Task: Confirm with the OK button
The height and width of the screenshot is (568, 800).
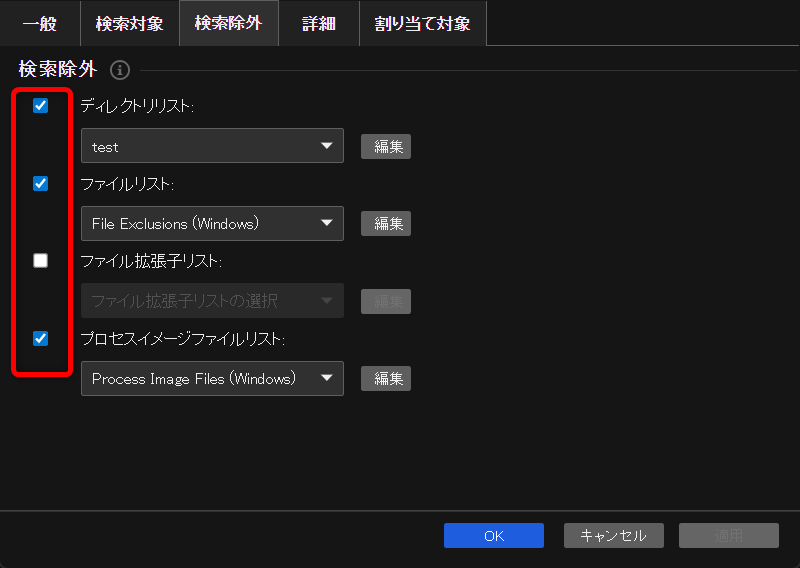Action: tap(494, 535)
